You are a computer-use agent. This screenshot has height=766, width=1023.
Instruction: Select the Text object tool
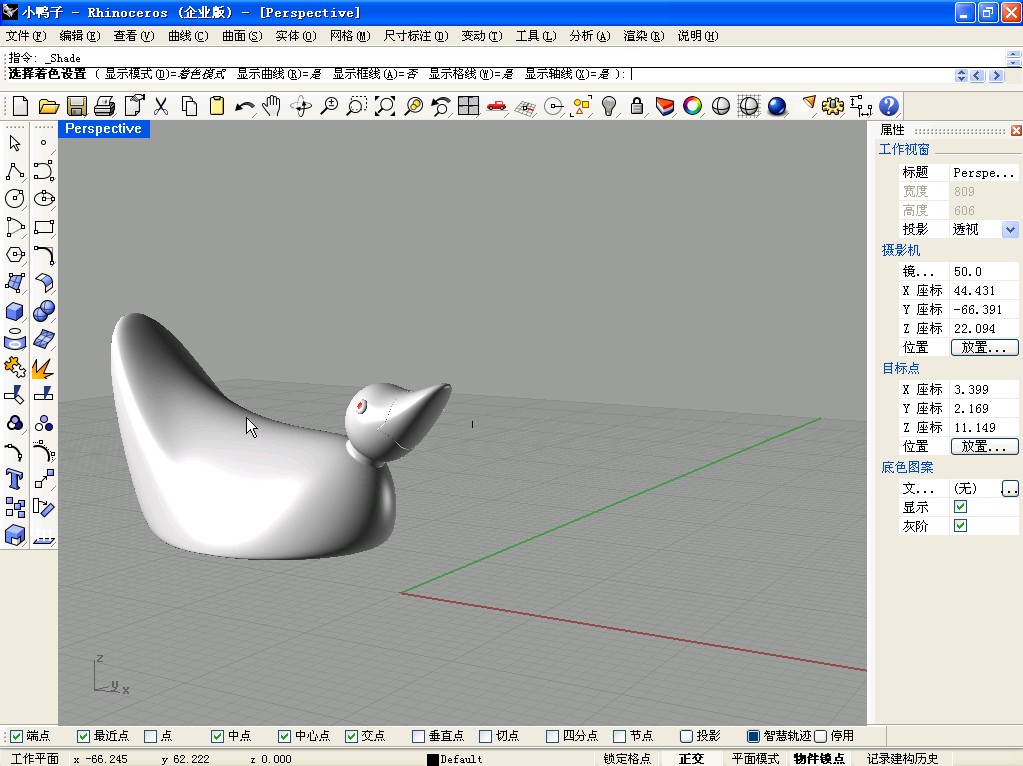click(15, 479)
